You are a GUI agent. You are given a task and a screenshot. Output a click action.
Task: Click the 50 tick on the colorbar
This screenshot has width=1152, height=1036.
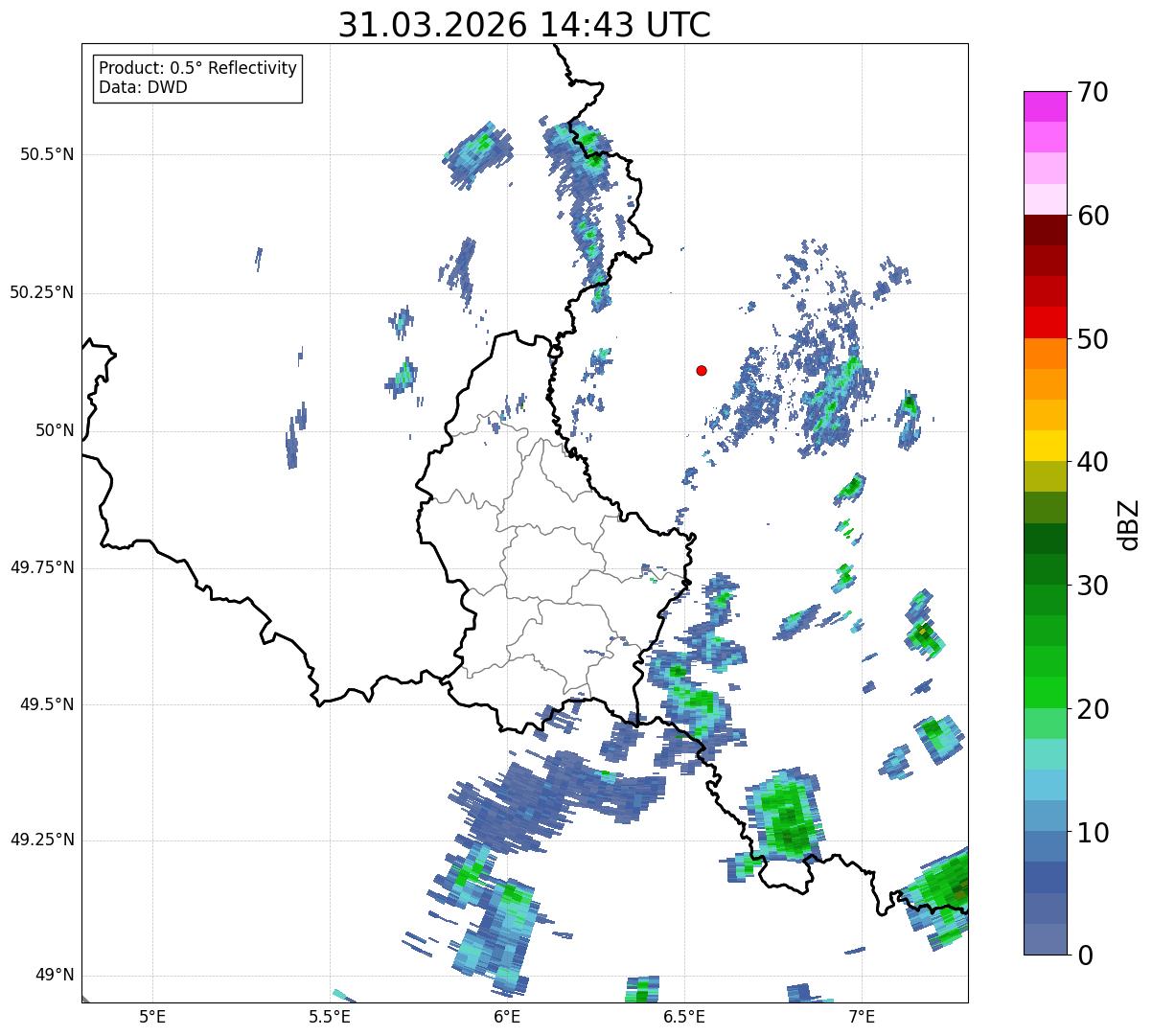coord(1092,339)
